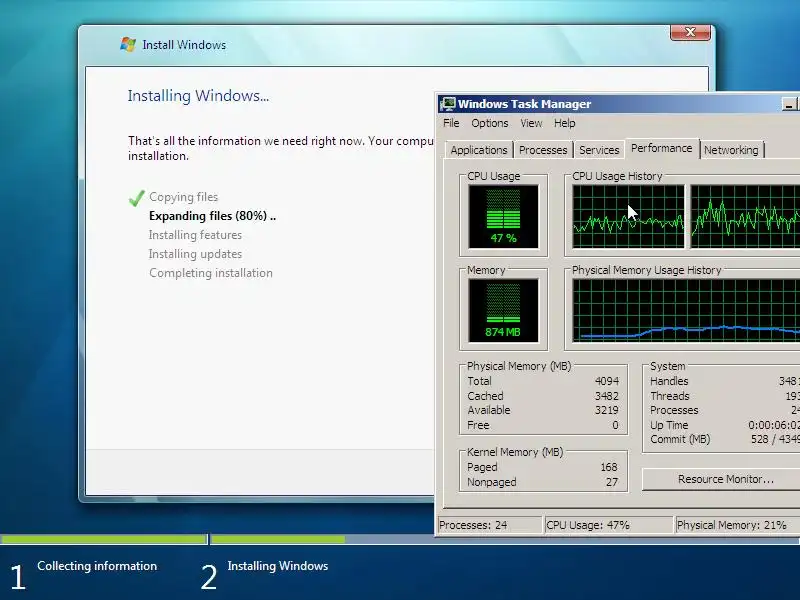Click the green checkmark beside Copying files
800x600 pixels.
click(x=136, y=198)
